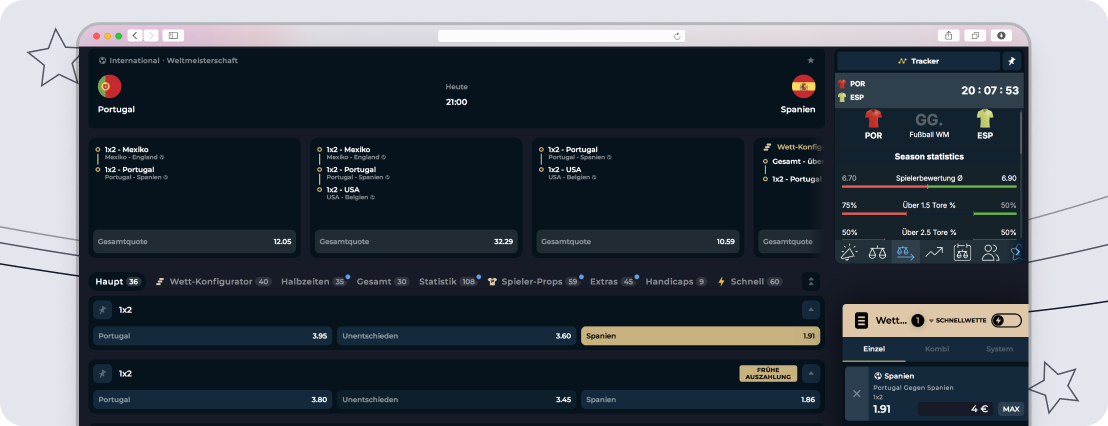Open the Tracker button

click(x=918, y=61)
